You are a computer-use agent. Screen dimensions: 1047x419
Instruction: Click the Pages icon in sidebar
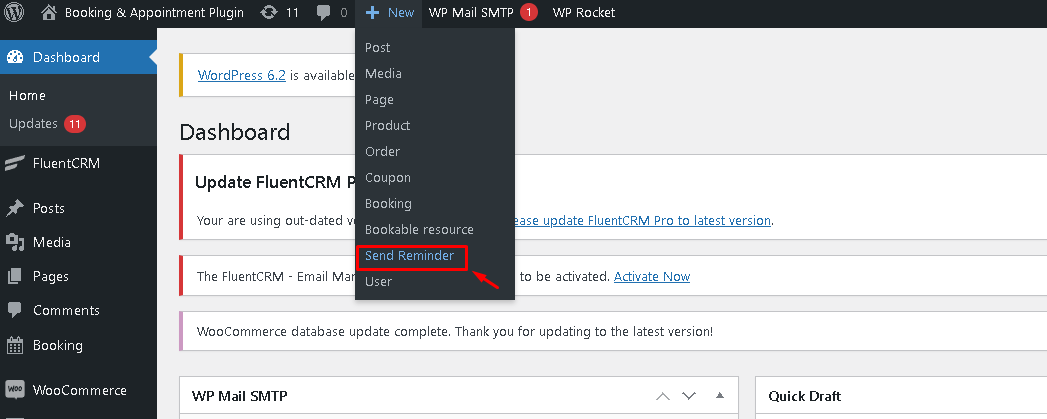pos(15,276)
